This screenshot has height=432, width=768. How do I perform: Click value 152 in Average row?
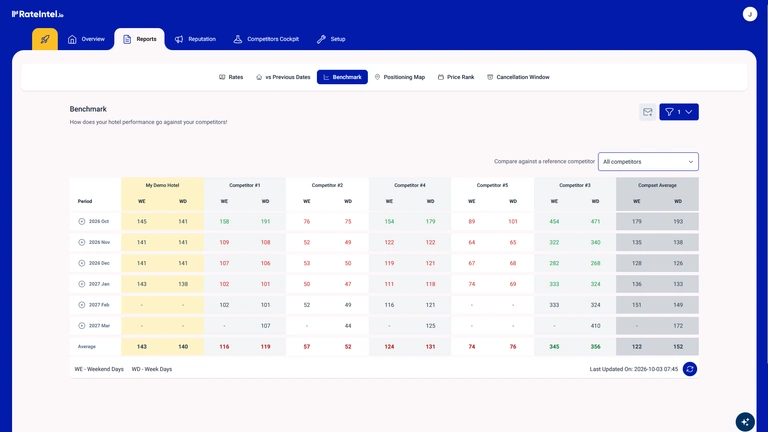coord(678,347)
